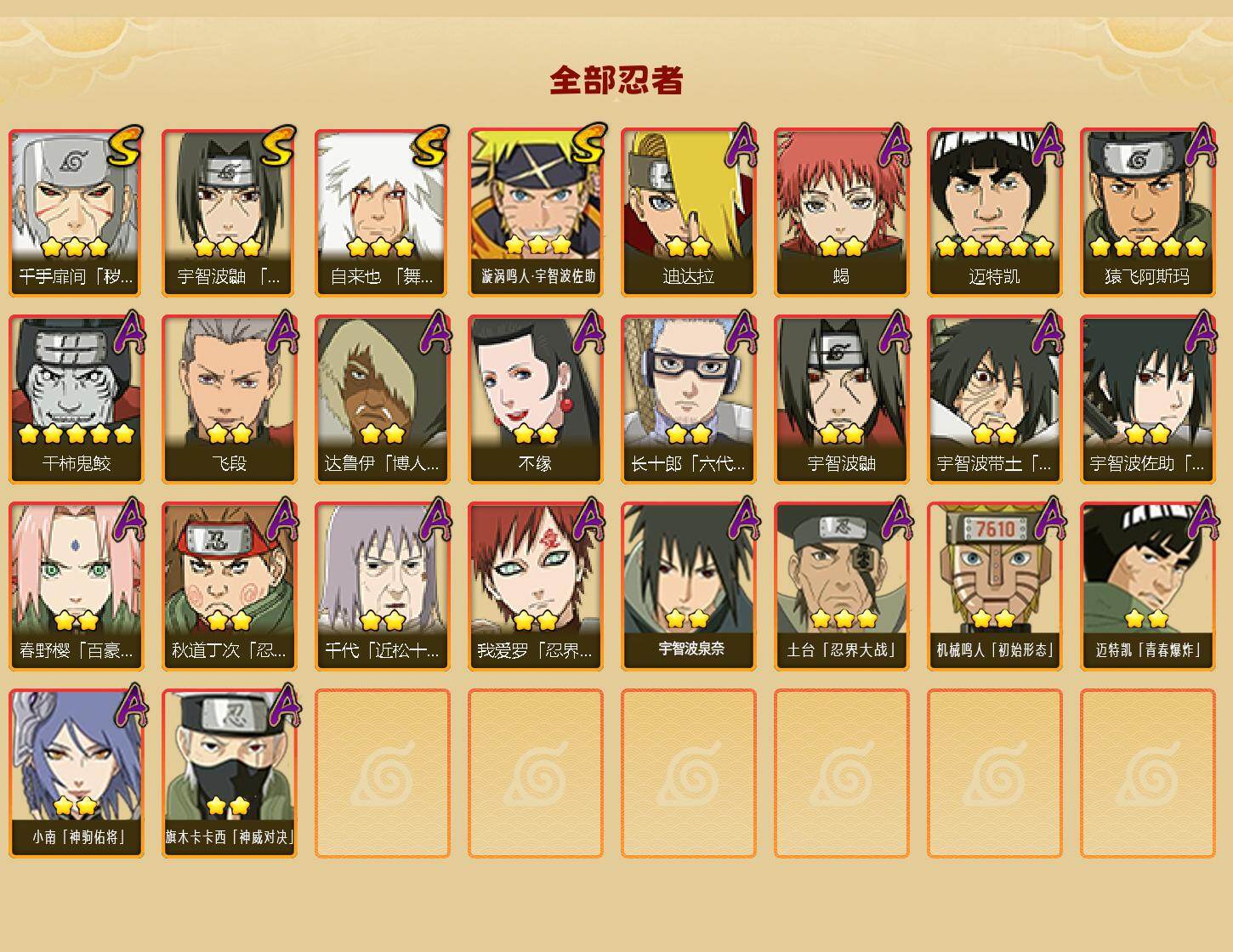
Task: Select the 干柿鬼鲛 card
Action: click(x=77, y=399)
